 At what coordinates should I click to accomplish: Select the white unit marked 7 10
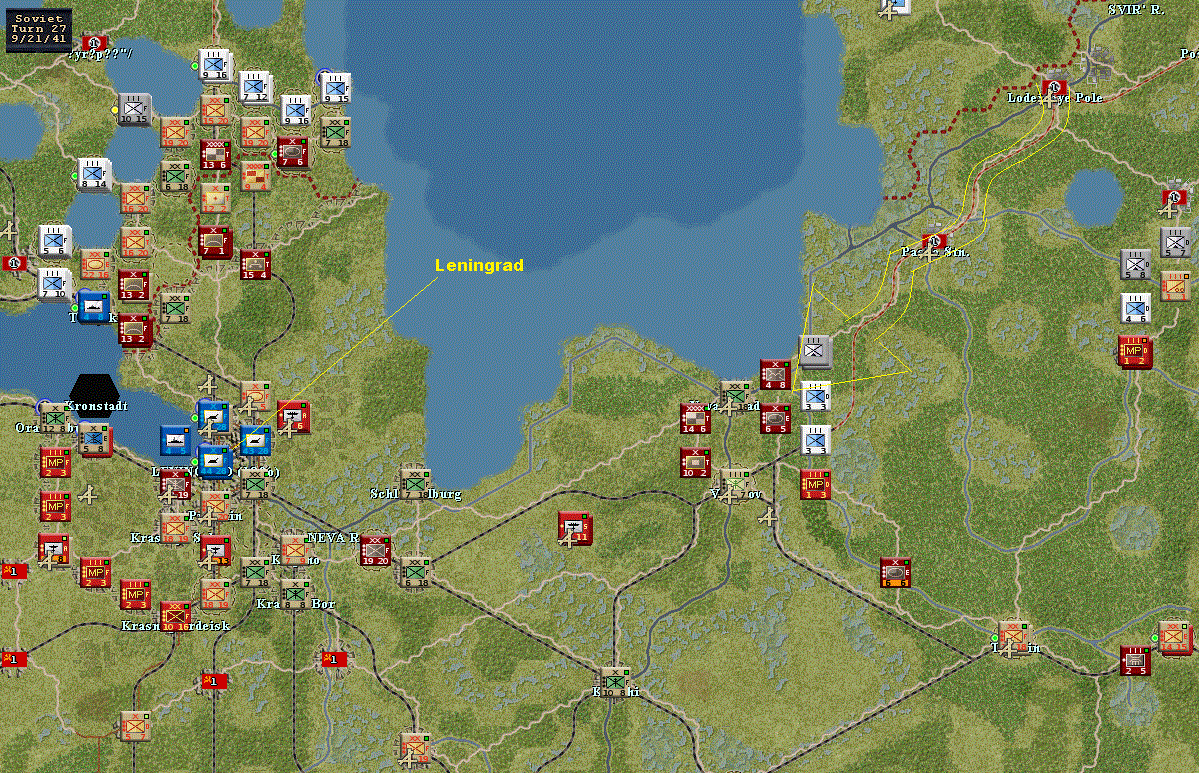click(56, 284)
